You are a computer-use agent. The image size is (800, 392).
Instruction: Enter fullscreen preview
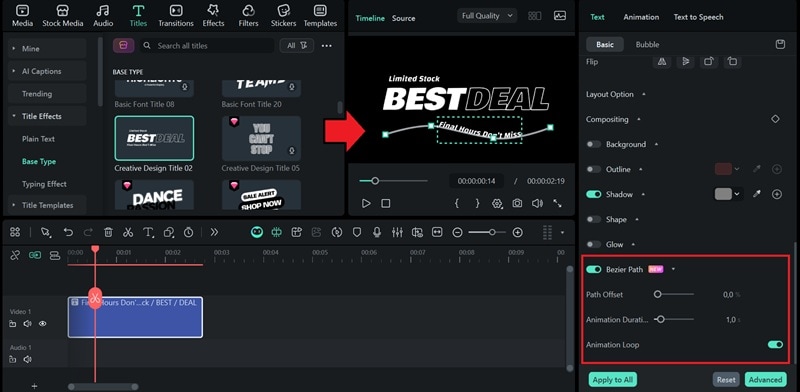point(557,203)
